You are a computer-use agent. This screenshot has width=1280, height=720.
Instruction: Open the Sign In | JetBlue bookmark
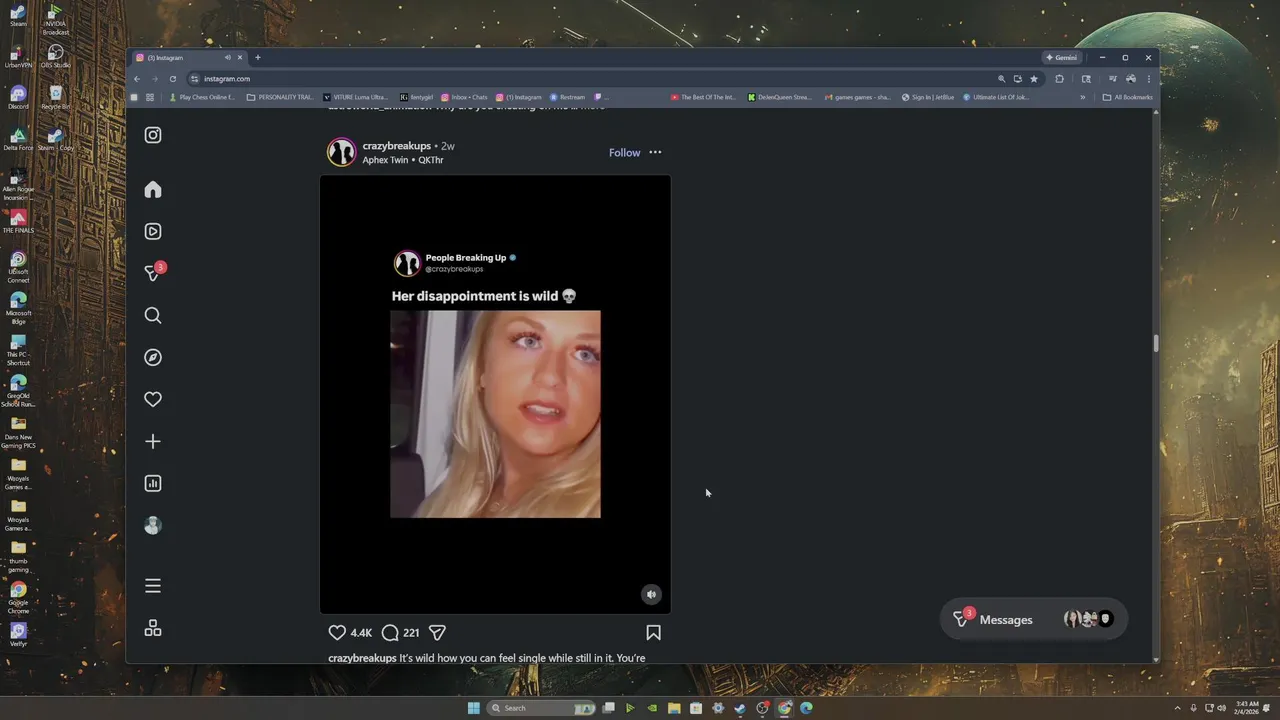[928, 97]
